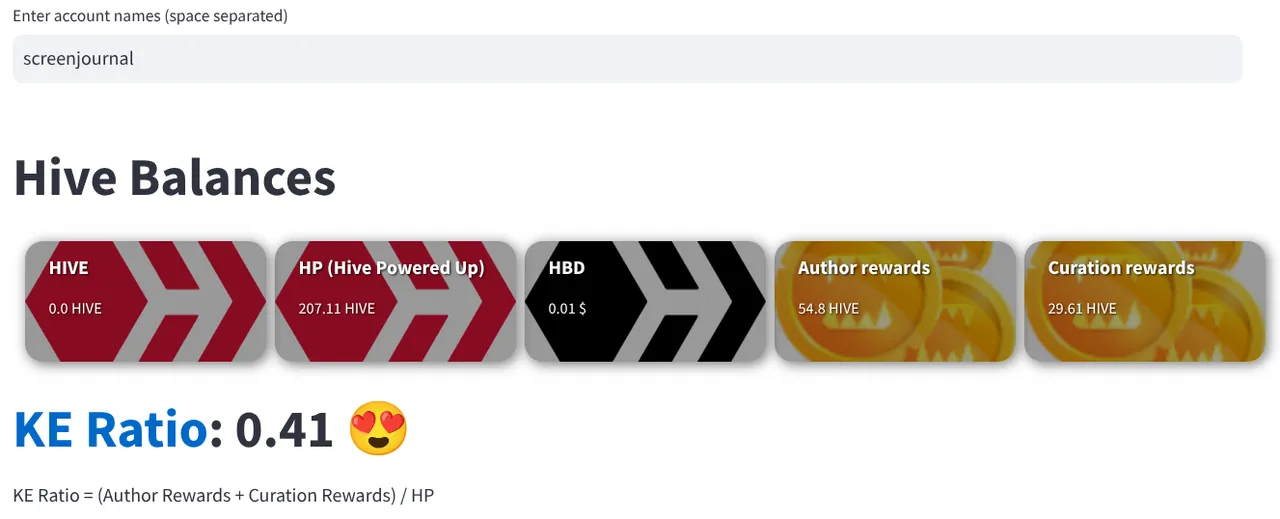This screenshot has height=519, width=1280.
Task: Click the 29.61 HIVE curation rewards value
Action: coord(1082,309)
